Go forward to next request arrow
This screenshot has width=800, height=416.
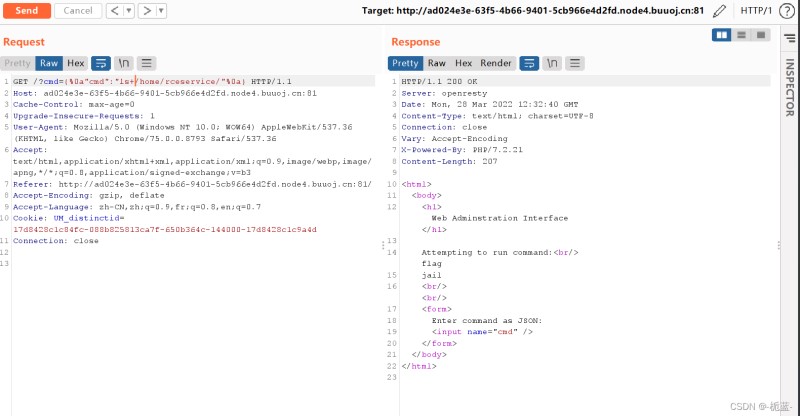(x=146, y=11)
